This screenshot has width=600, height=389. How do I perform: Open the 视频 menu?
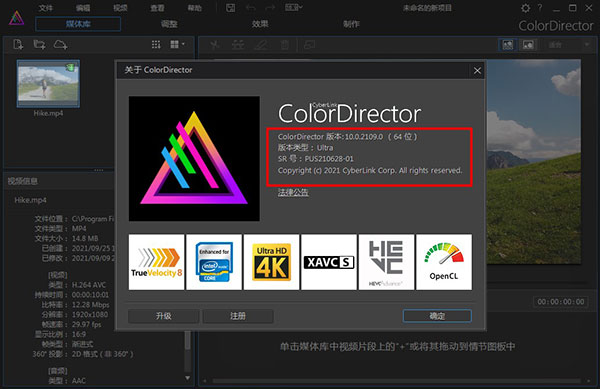coord(120,8)
